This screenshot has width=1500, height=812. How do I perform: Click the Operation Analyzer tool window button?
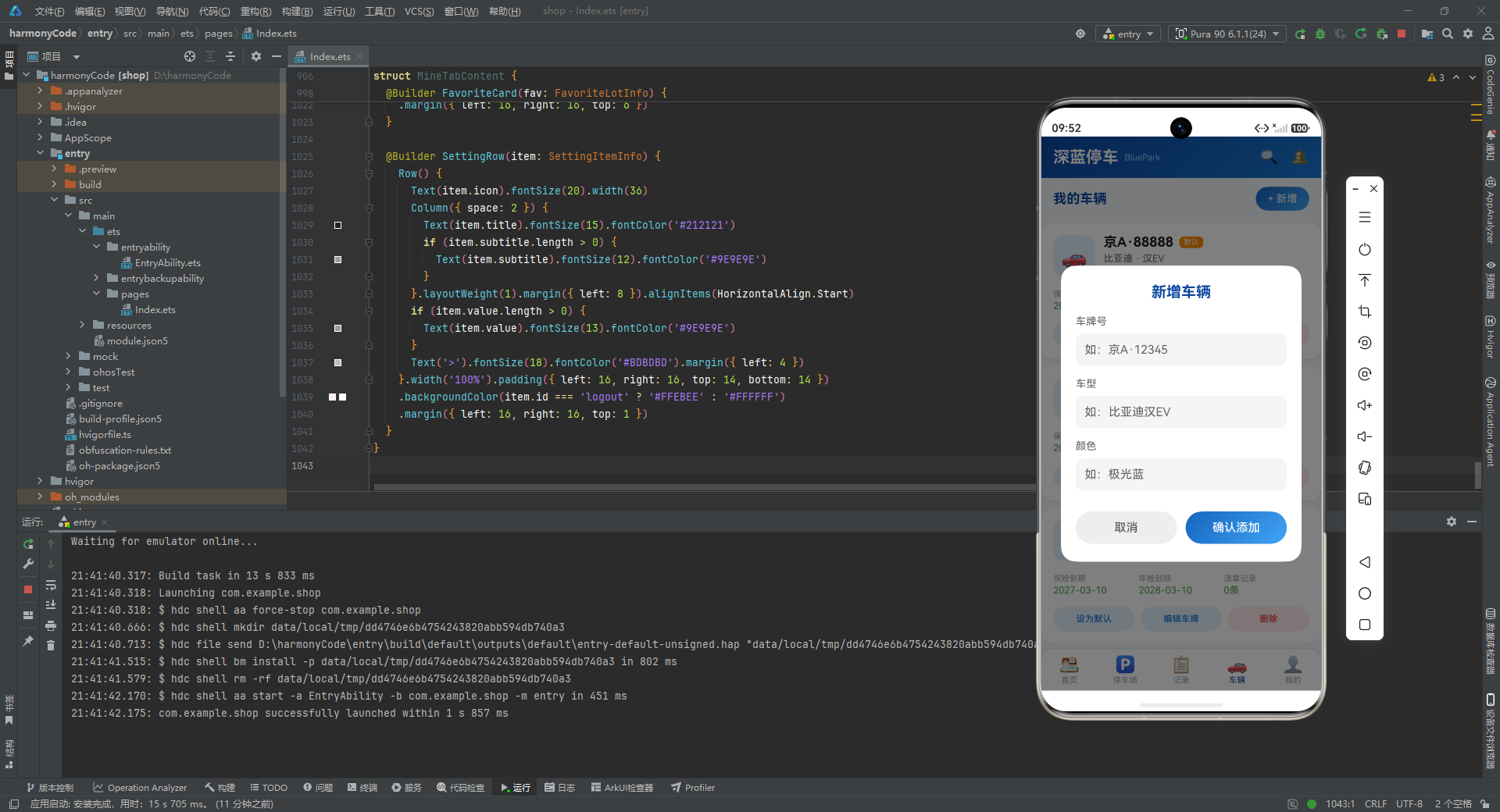point(140,788)
